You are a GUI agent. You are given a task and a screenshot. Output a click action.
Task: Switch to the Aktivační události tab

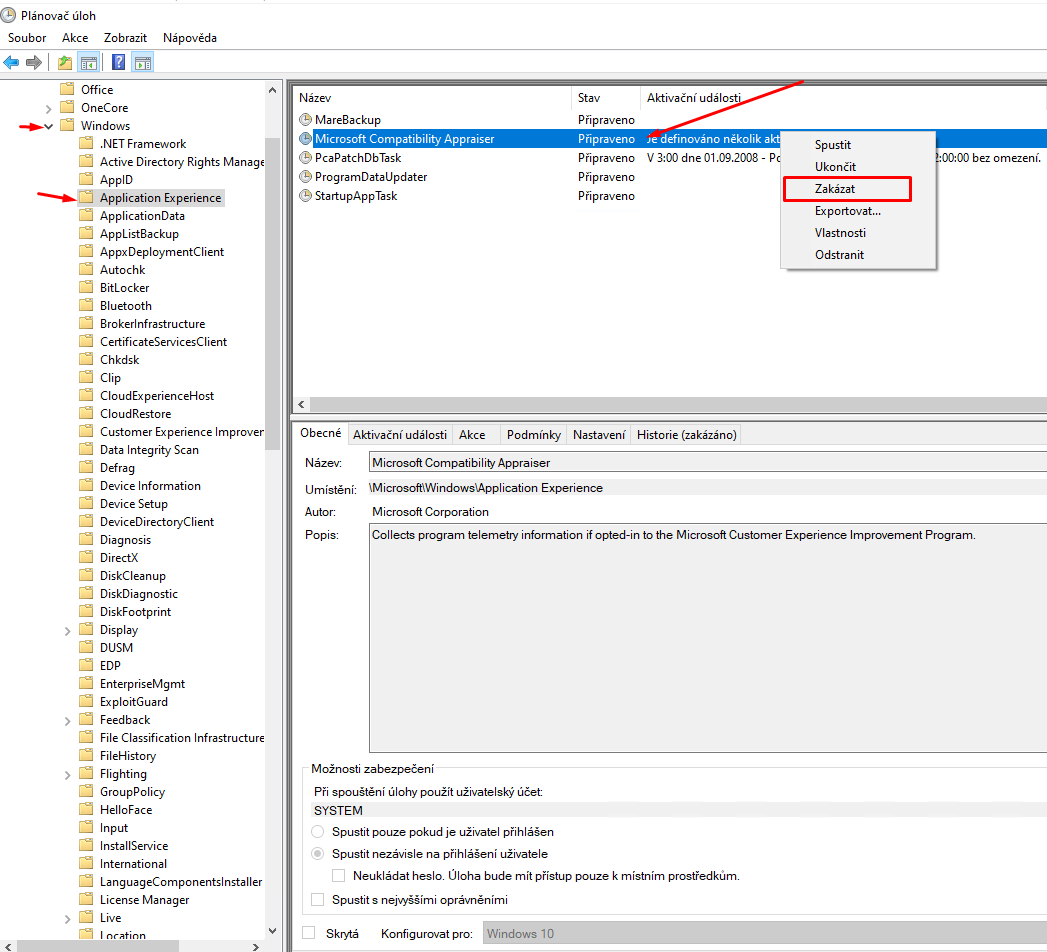(399, 435)
